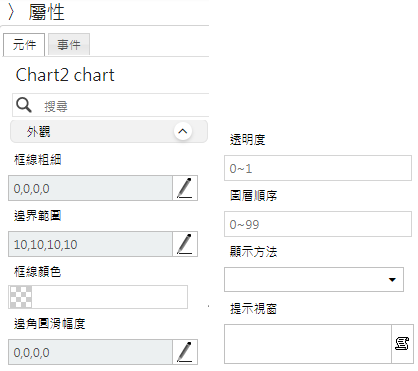Click the magnifier search icon
This screenshot has width=418, height=371.
pos(24,105)
